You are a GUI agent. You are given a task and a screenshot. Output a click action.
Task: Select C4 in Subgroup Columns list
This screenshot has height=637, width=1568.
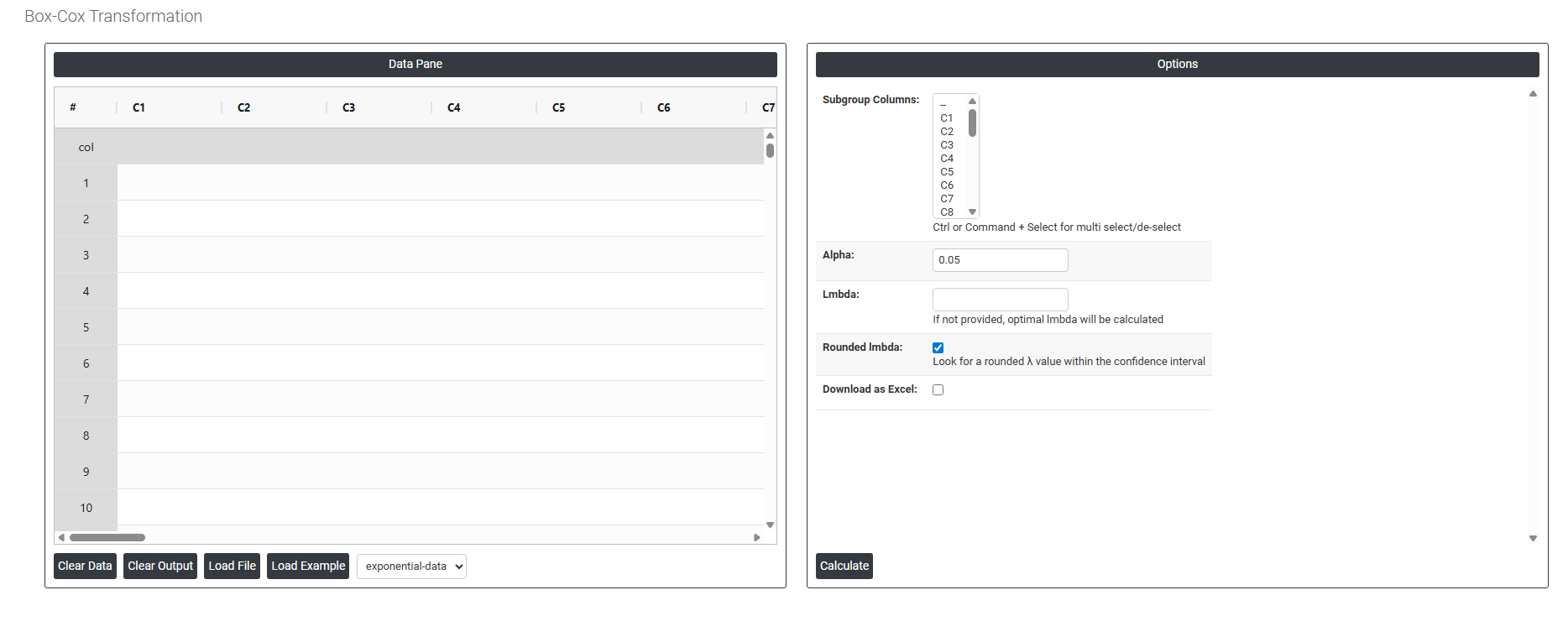click(947, 159)
